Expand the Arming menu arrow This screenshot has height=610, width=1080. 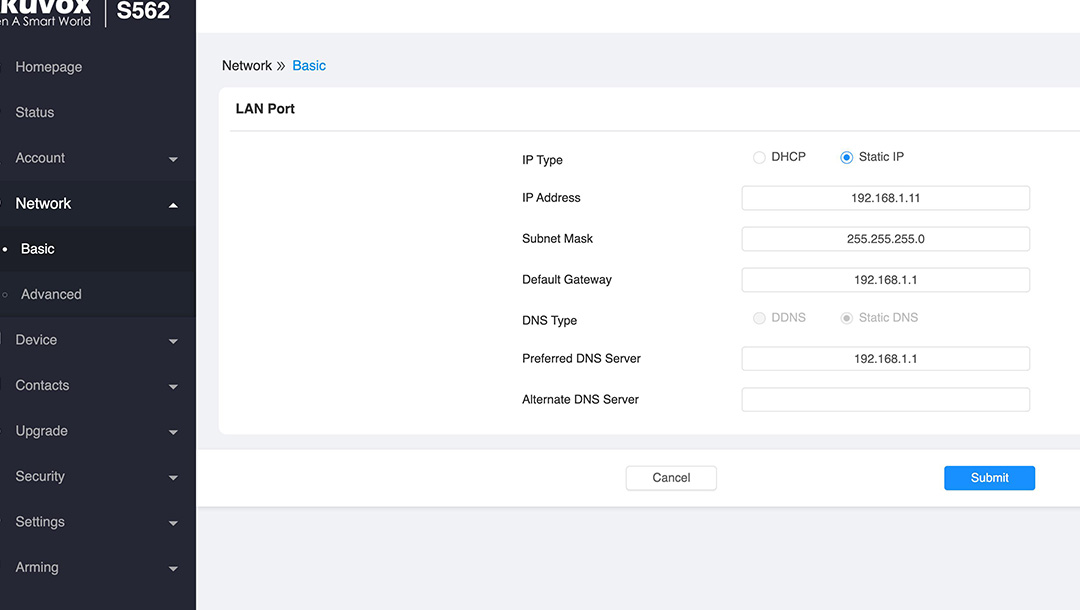[x=173, y=569]
